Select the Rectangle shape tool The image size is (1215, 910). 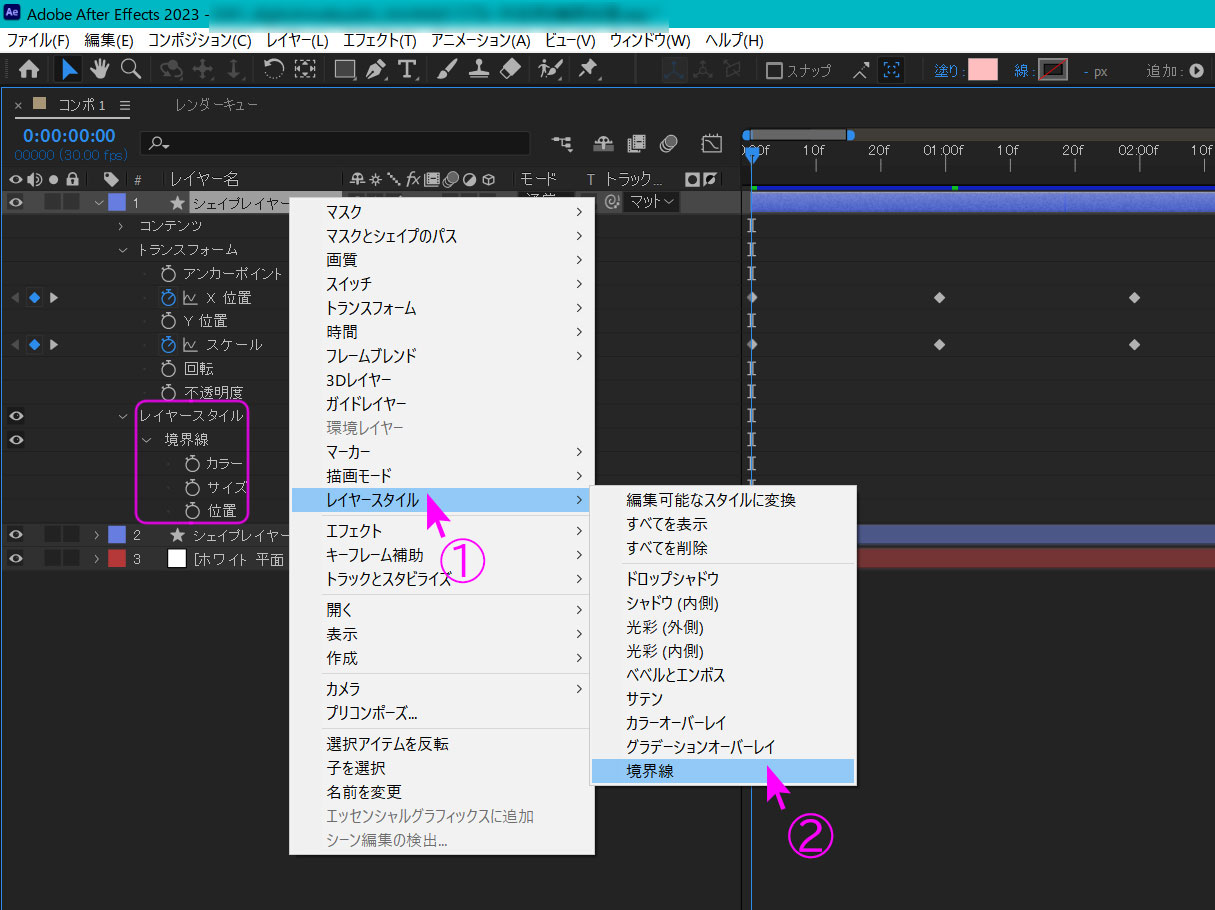coord(345,69)
